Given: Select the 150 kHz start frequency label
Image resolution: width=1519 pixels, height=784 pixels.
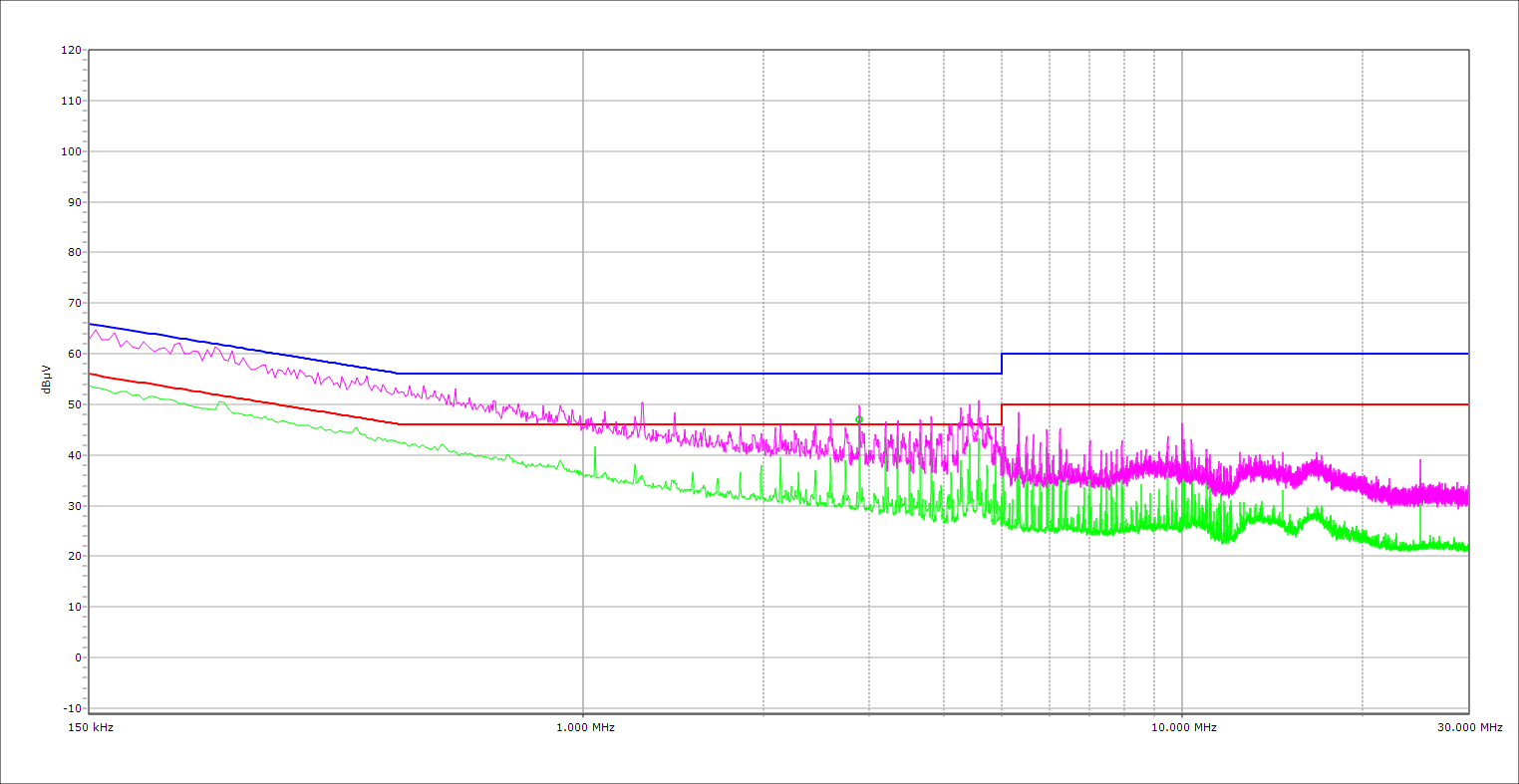Looking at the screenshot, I should click(x=89, y=727).
